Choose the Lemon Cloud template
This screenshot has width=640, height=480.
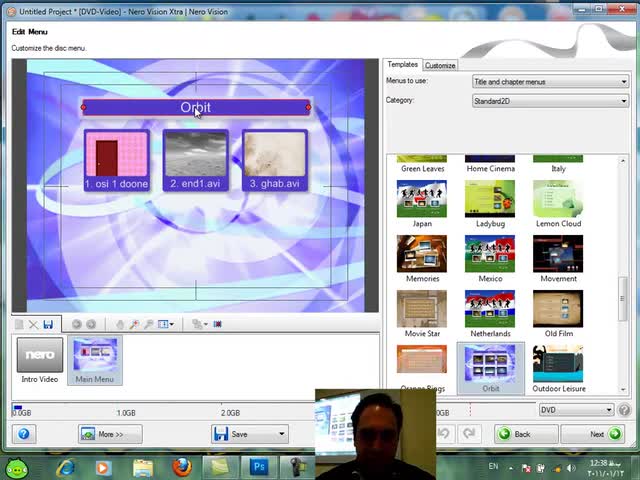[558, 204]
